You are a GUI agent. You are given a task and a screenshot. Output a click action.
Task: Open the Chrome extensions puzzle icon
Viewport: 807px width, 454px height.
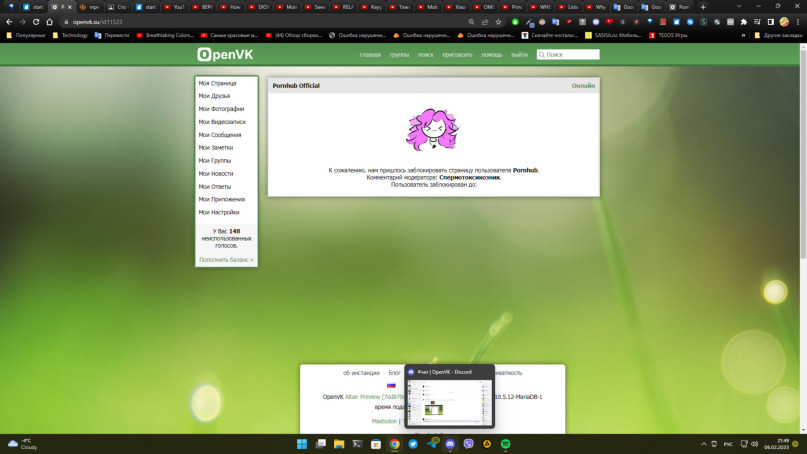tap(744, 22)
